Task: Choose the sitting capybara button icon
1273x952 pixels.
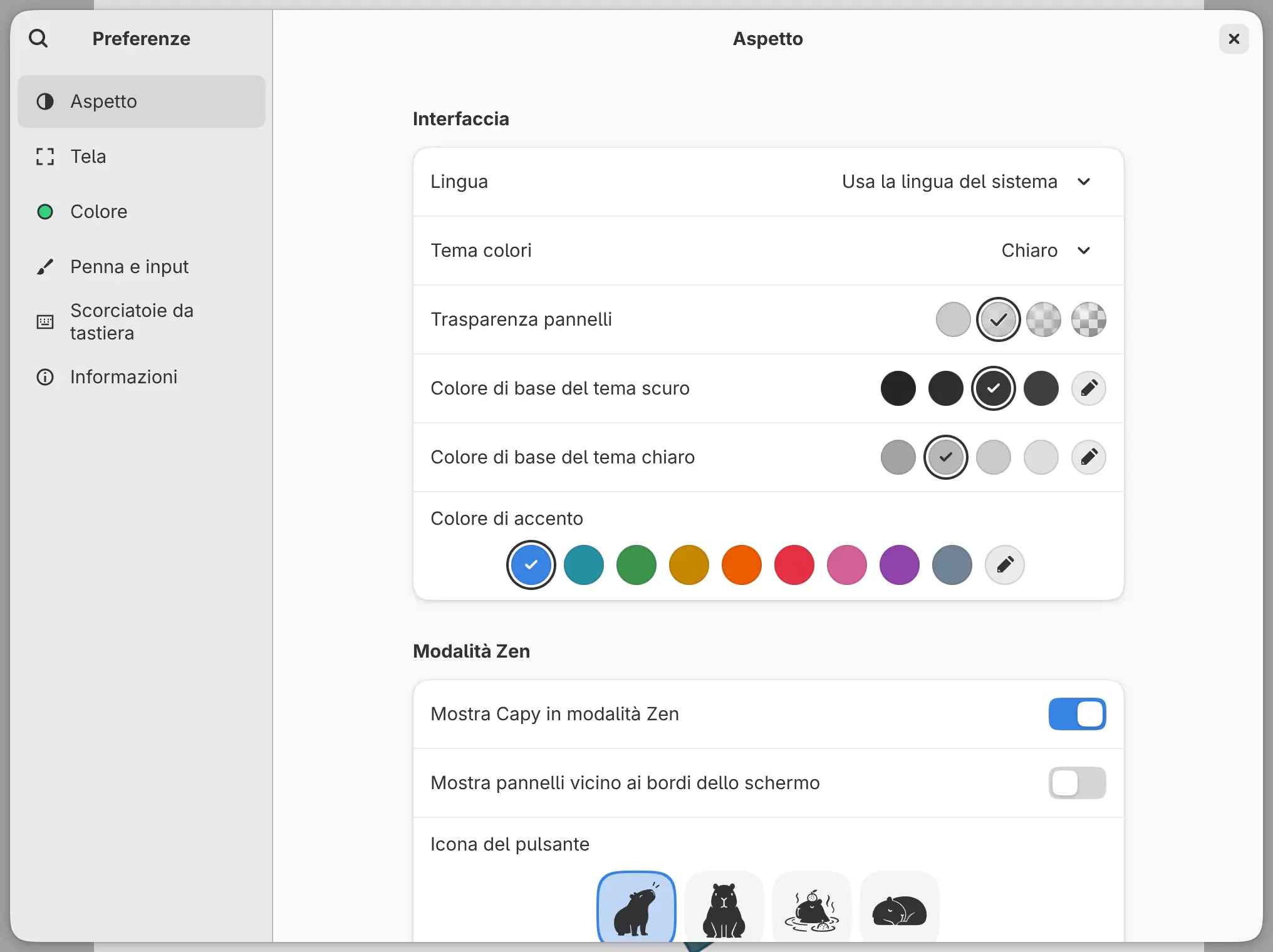Action: coord(724,907)
